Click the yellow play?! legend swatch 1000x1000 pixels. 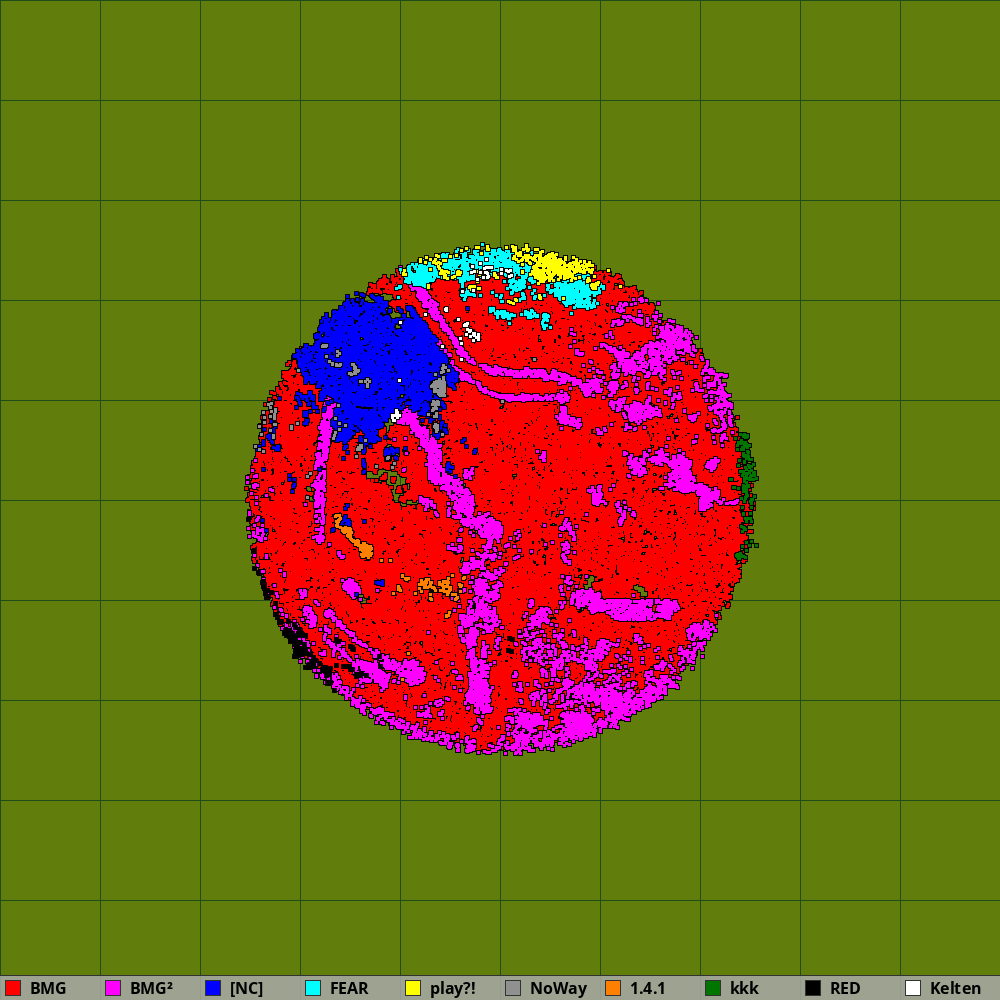point(413,988)
